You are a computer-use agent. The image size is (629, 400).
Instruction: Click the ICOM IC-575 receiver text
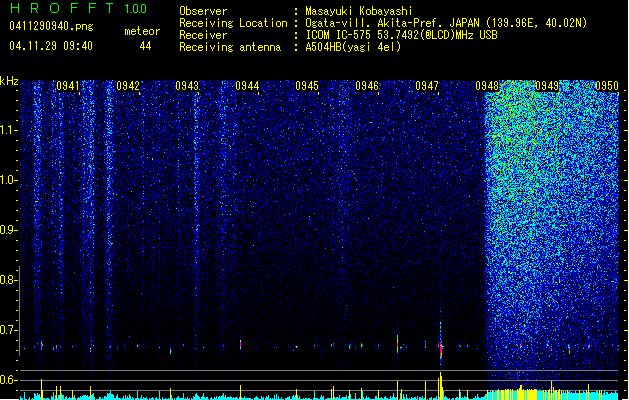(x=401, y=35)
